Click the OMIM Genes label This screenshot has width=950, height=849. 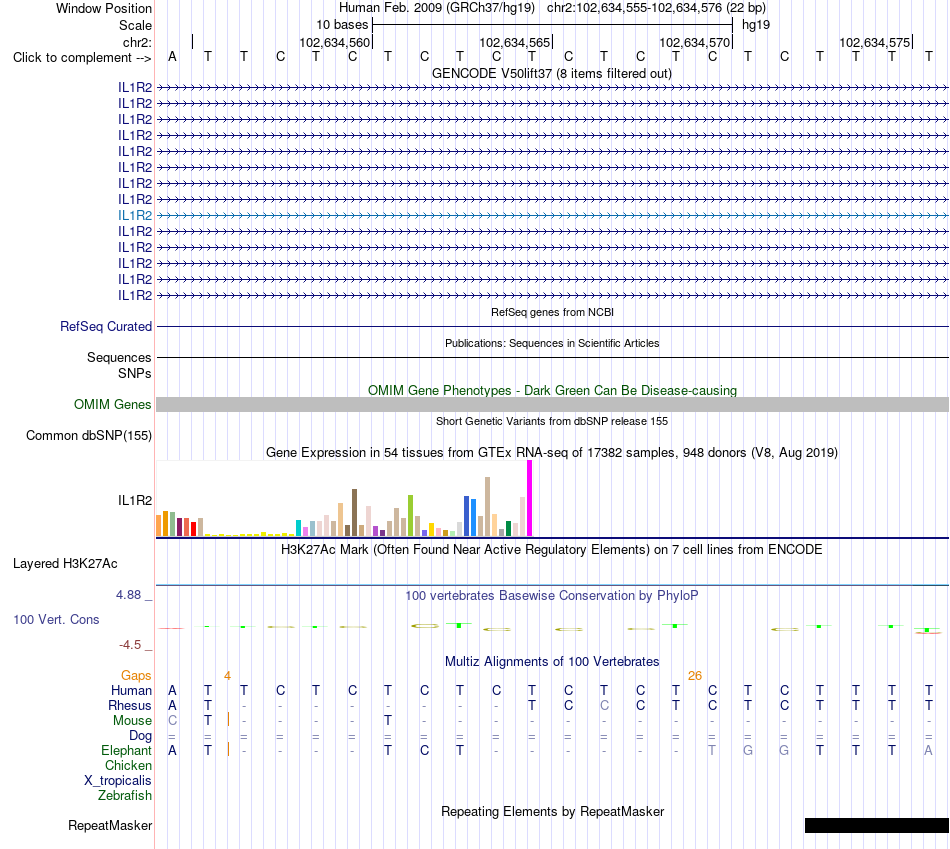click(x=112, y=404)
